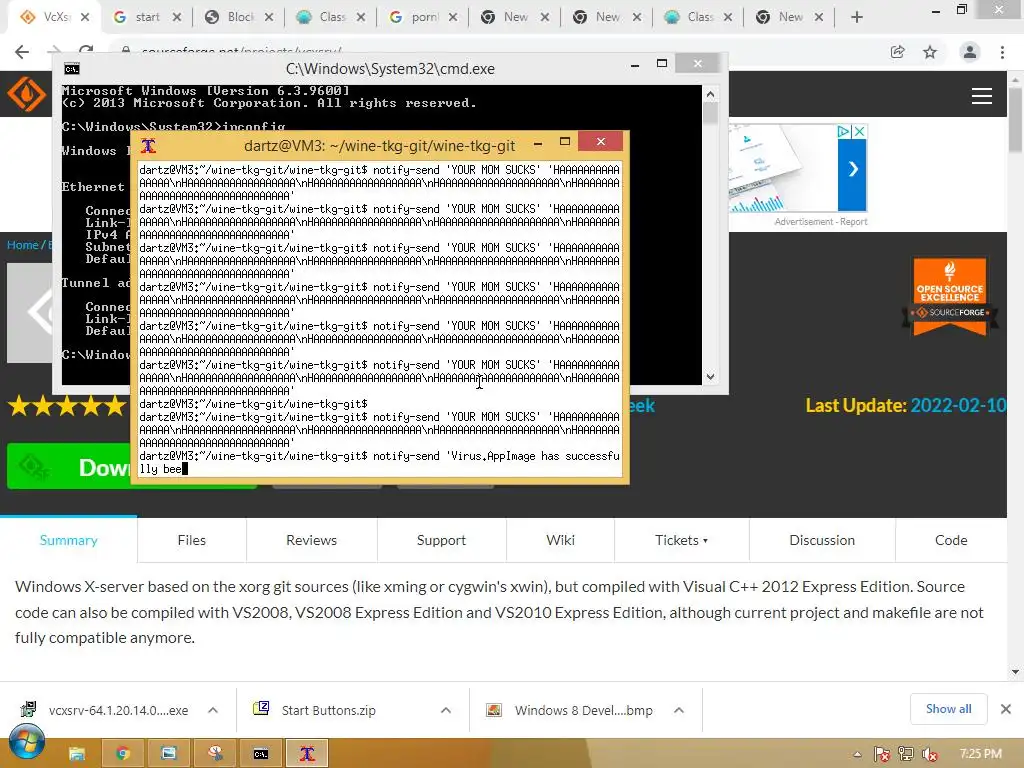The width and height of the screenshot is (1024, 768).
Task: Click the Home breadcrumb link
Action: 23,245
